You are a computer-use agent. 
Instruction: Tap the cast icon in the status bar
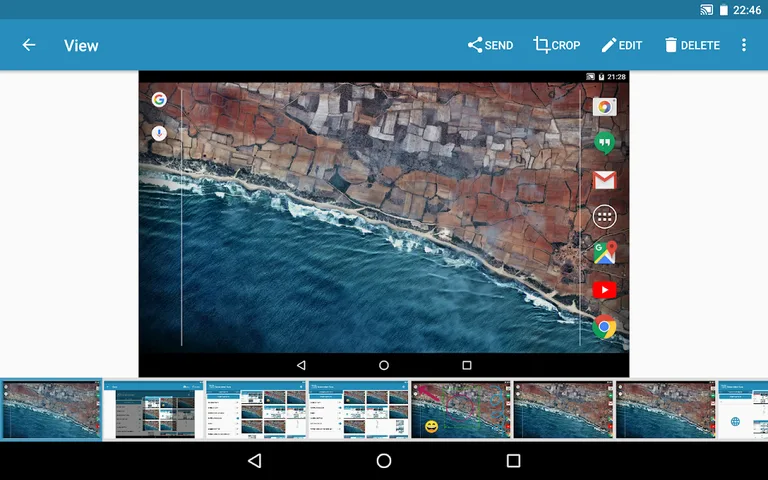(706, 10)
